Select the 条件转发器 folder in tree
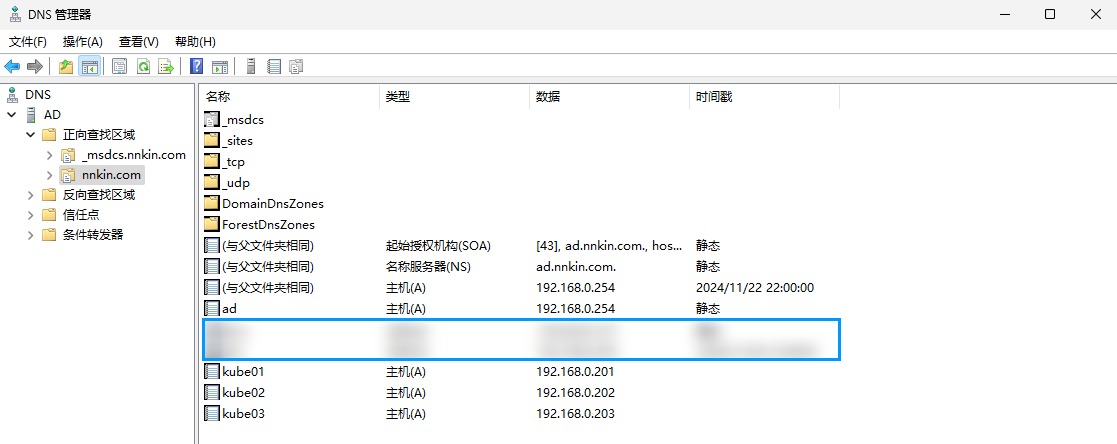 (x=93, y=235)
